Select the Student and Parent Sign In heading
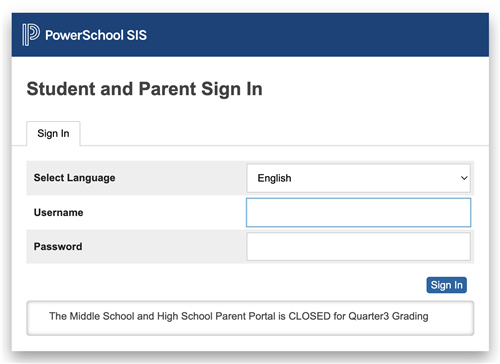 (144, 89)
